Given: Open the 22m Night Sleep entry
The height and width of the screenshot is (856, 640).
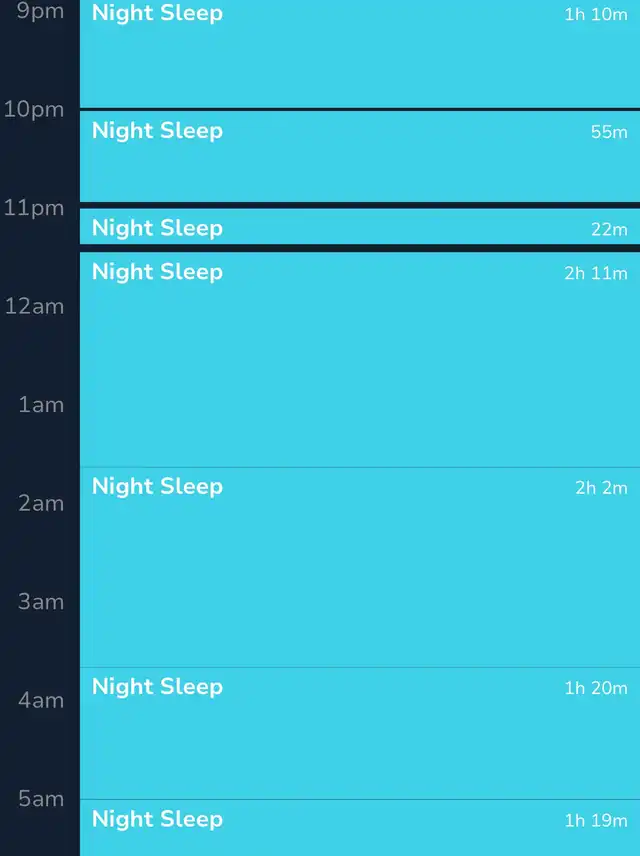Looking at the screenshot, I should click(360, 227).
